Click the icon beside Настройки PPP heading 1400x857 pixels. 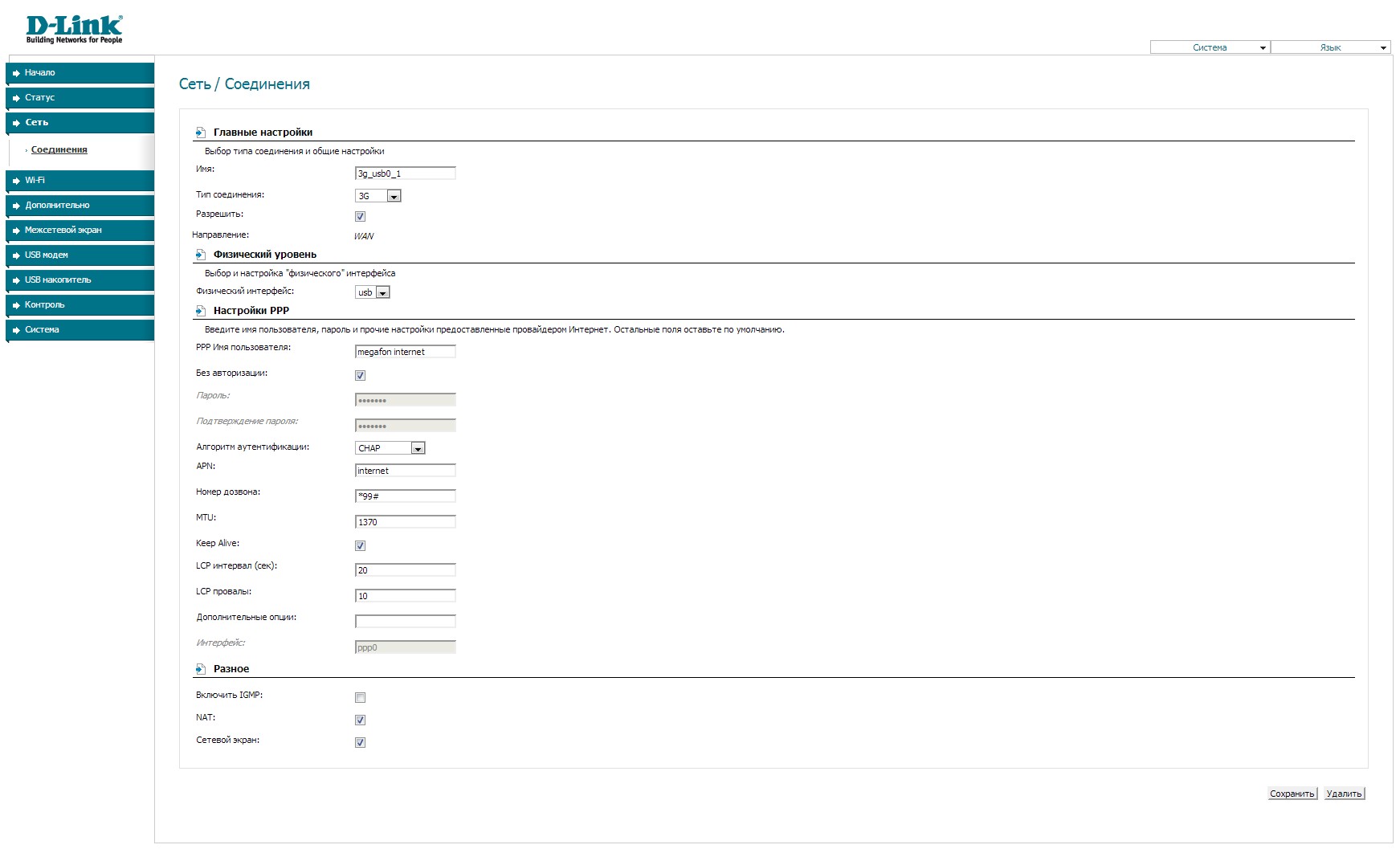(201, 311)
